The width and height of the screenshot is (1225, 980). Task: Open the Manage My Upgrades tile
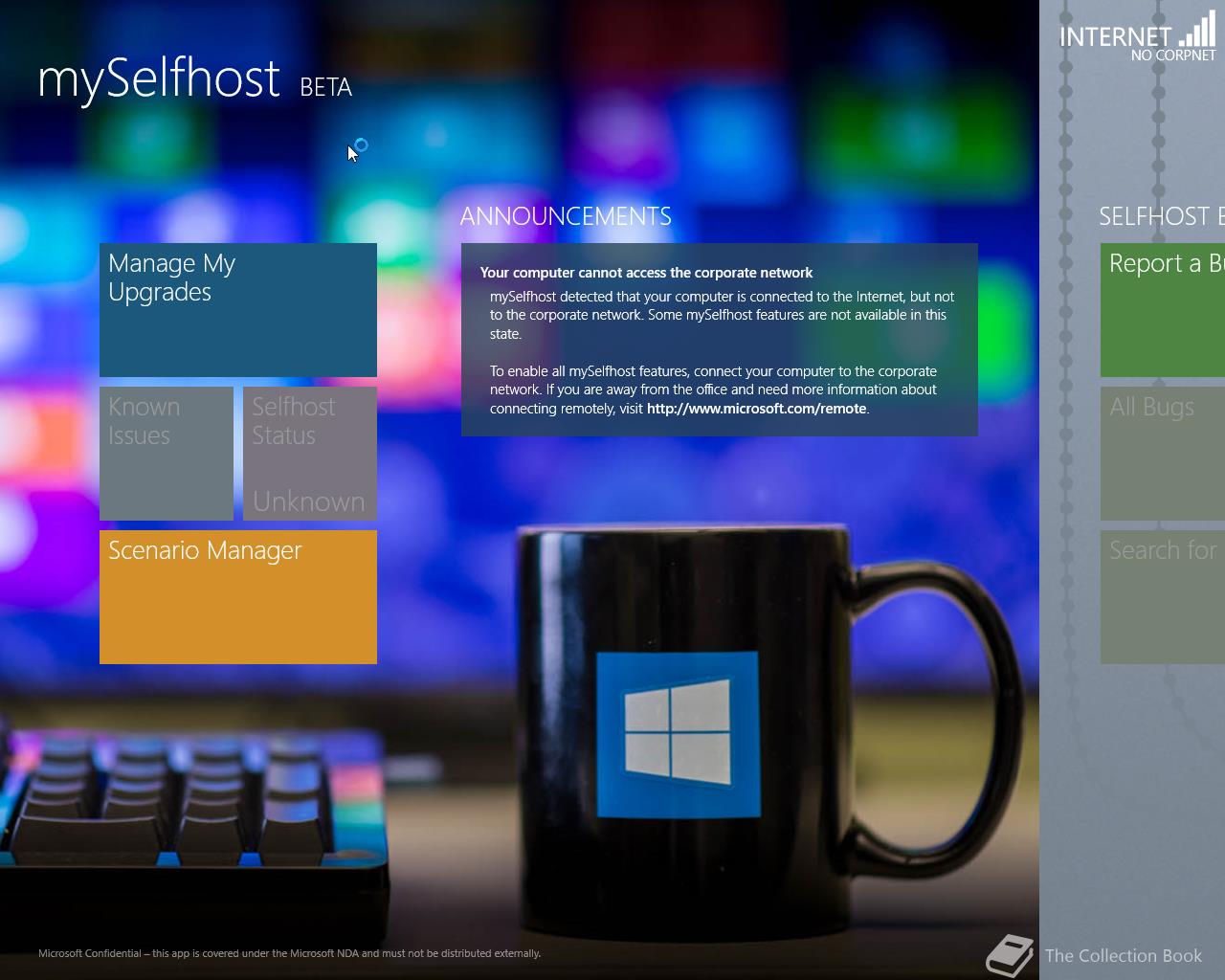238,310
